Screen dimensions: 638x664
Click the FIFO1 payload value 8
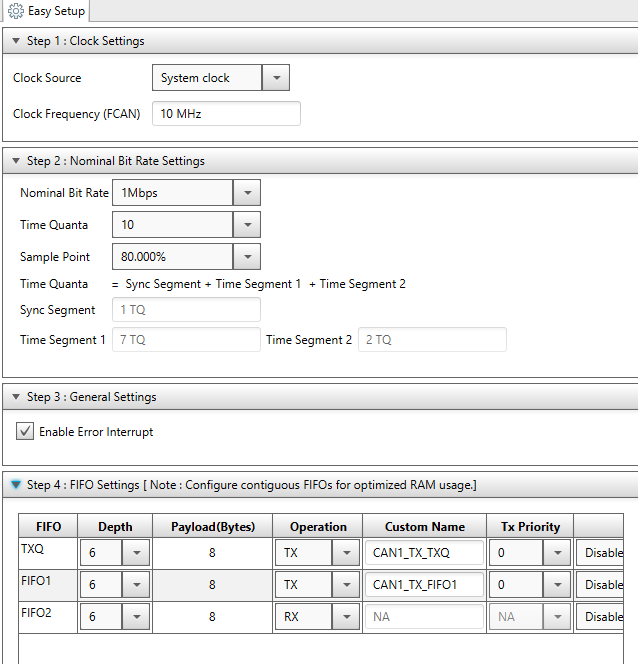click(x=212, y=585)
